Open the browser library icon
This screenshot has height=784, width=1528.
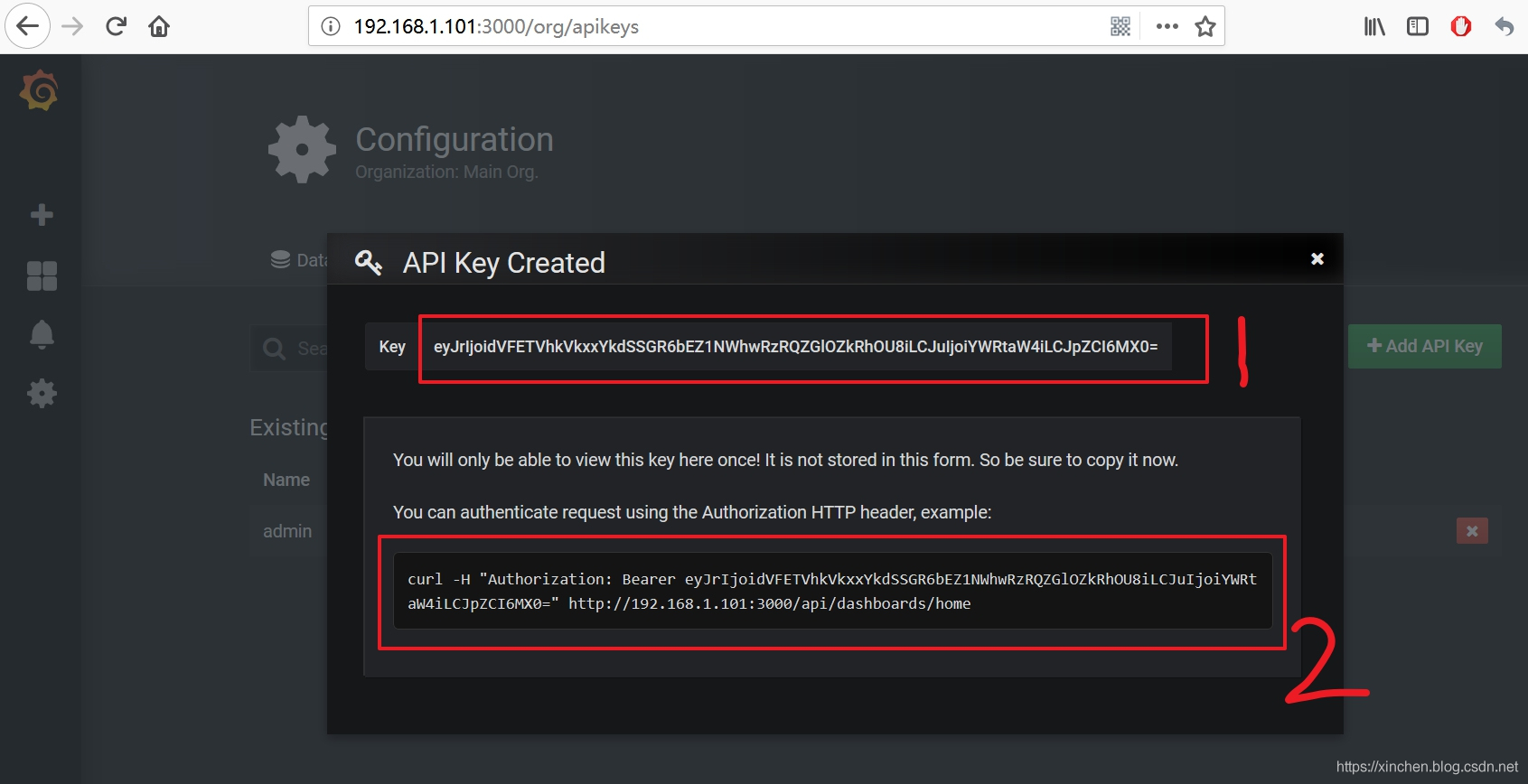1374,26
